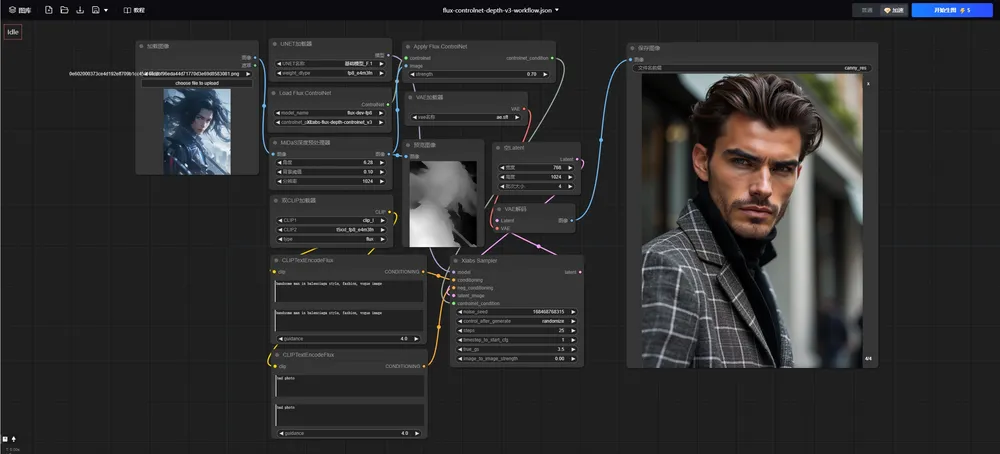Collapse Apply Flux ControlNet node via dot
This screenshot has height=454, width=1000.
408,47
